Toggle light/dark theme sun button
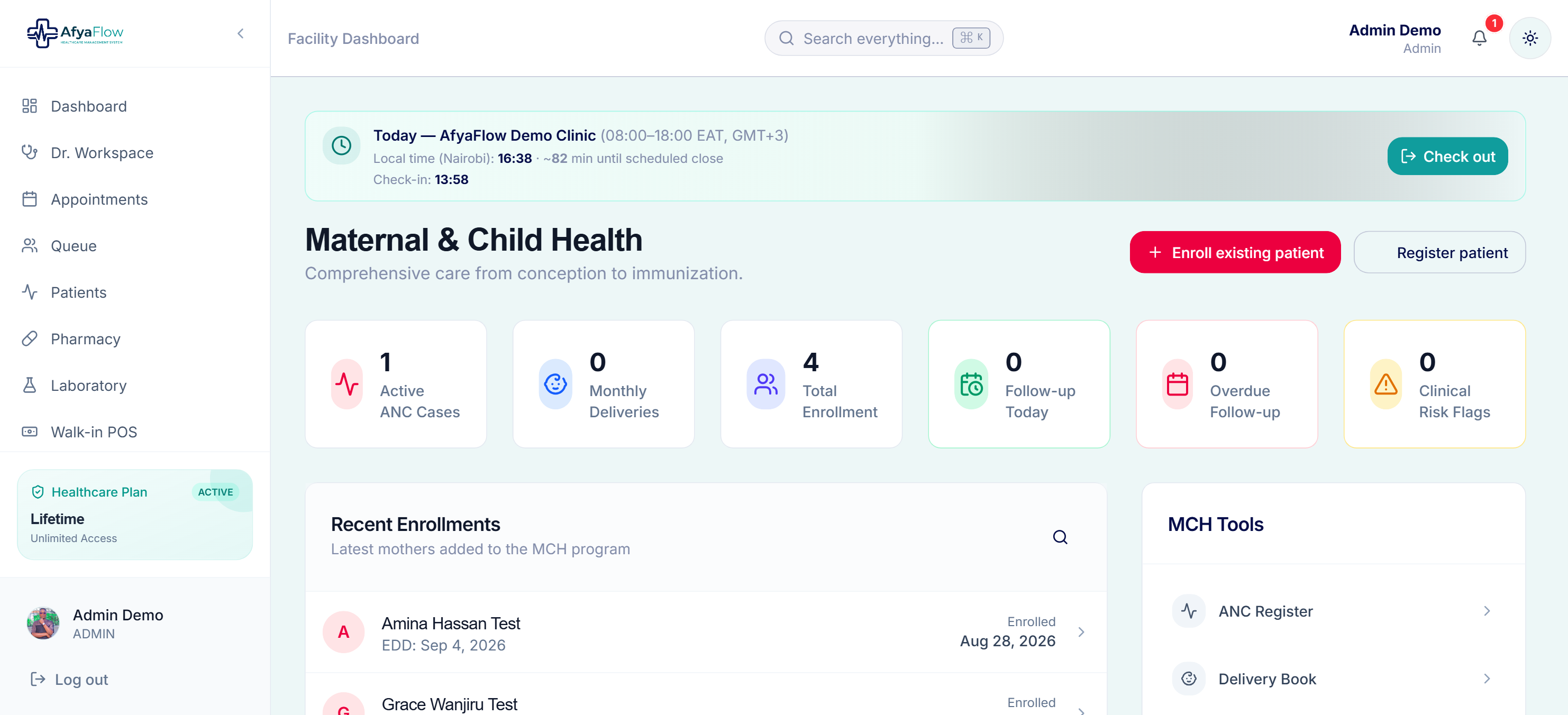 click(x=1530, y=38)
